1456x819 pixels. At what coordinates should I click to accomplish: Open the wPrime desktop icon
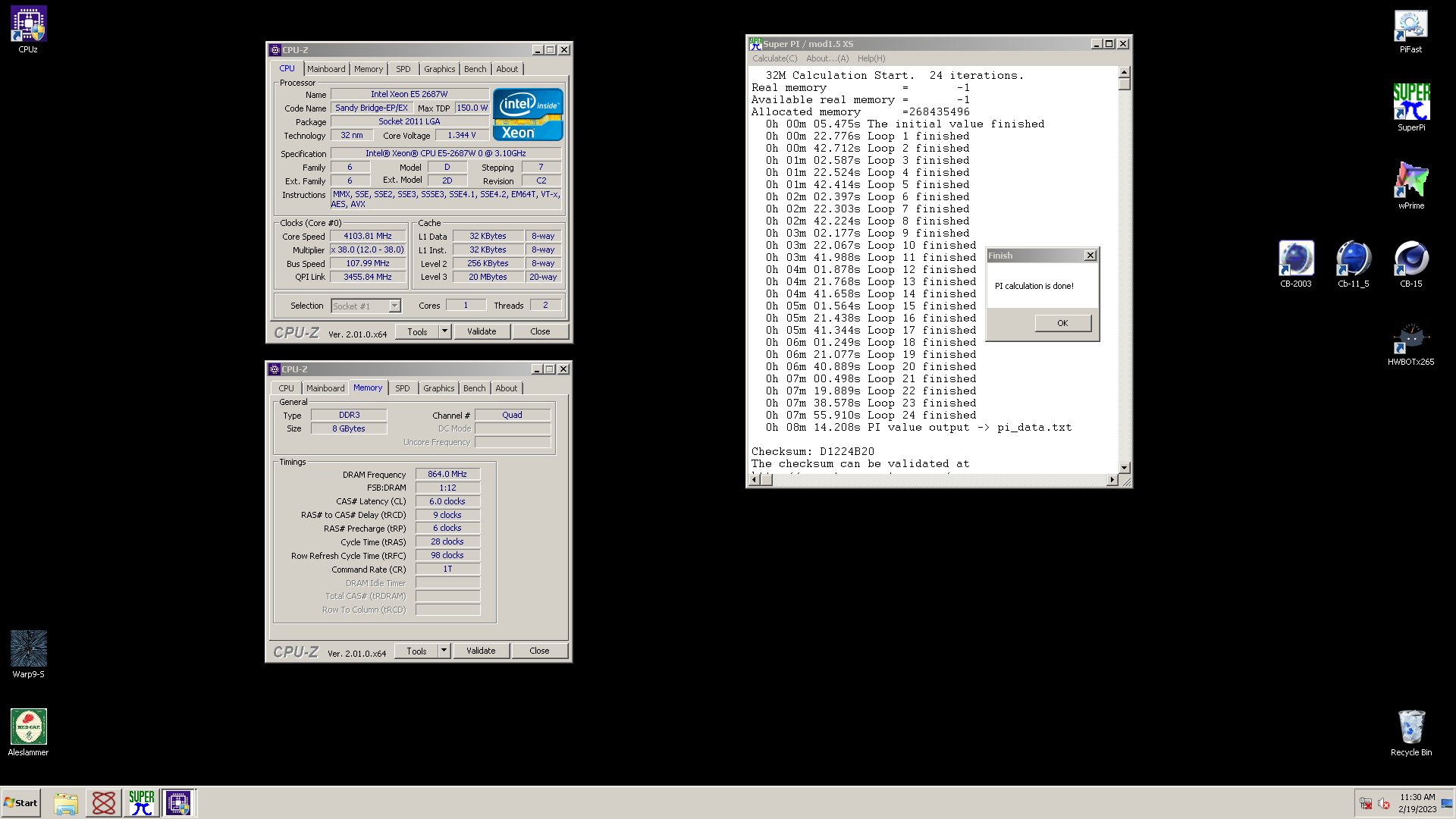point(1411,186)
